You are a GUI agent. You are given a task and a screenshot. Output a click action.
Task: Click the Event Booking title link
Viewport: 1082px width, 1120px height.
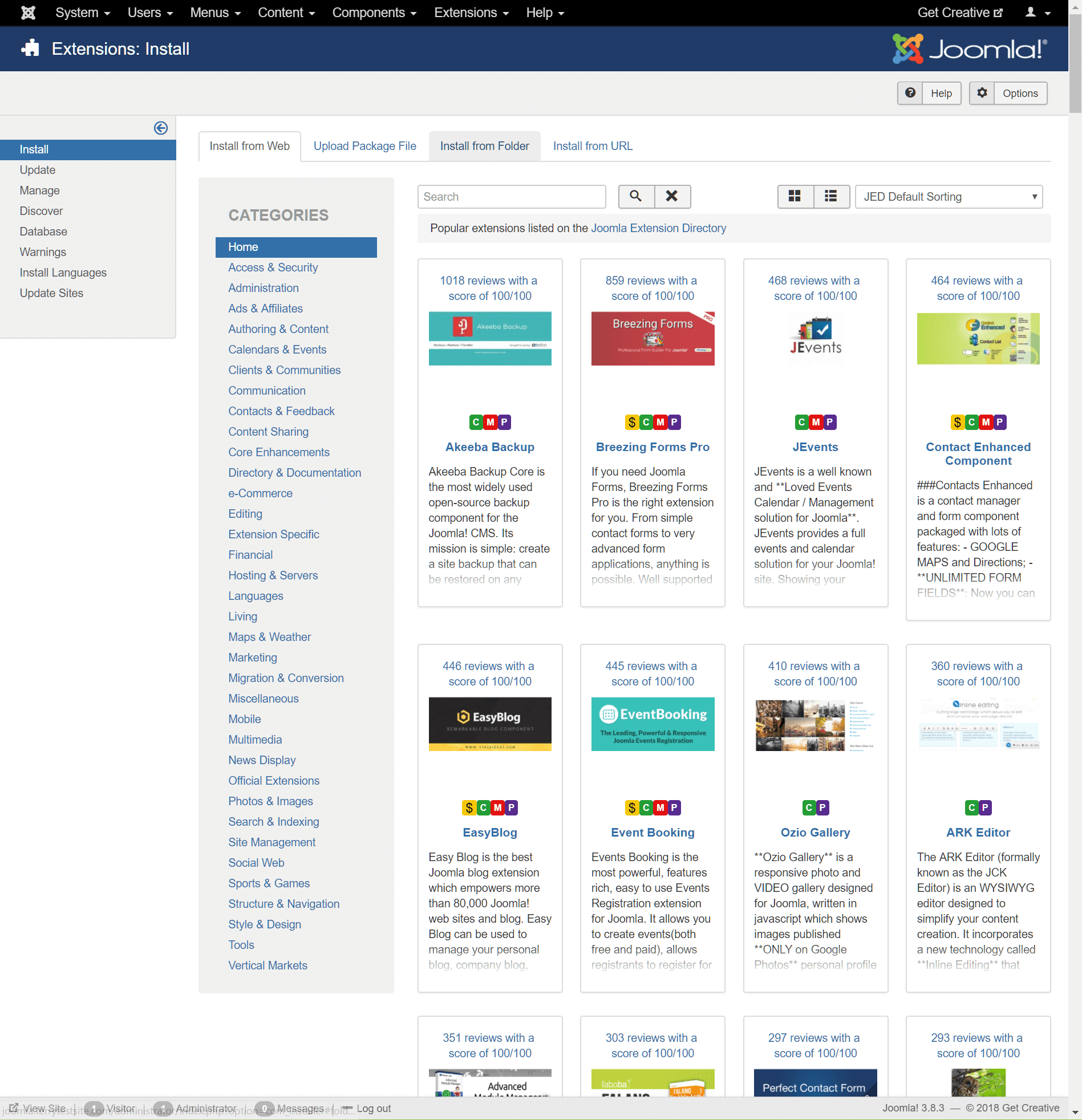(652, 832)
